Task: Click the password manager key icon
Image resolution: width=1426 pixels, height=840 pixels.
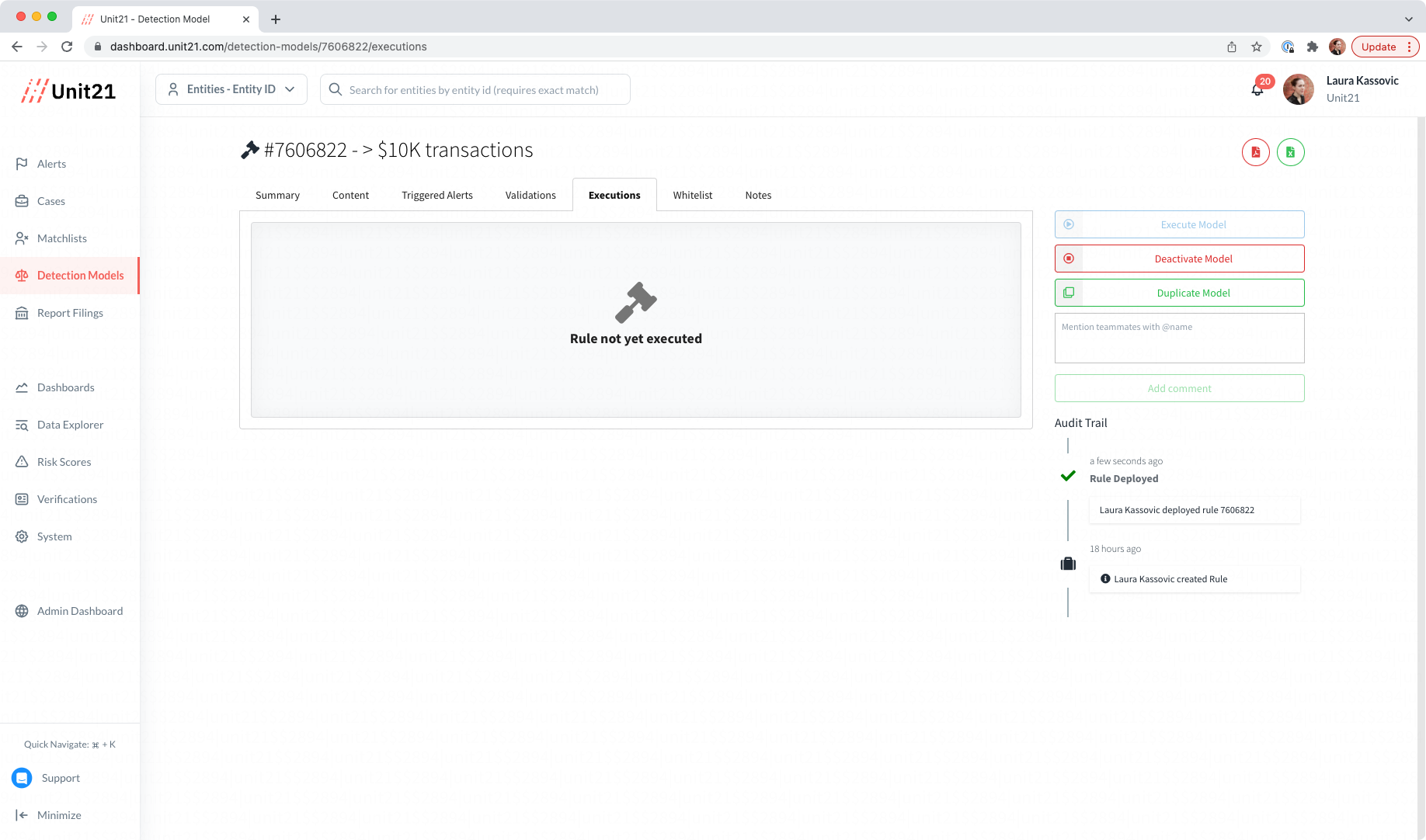Action: 1288,47
